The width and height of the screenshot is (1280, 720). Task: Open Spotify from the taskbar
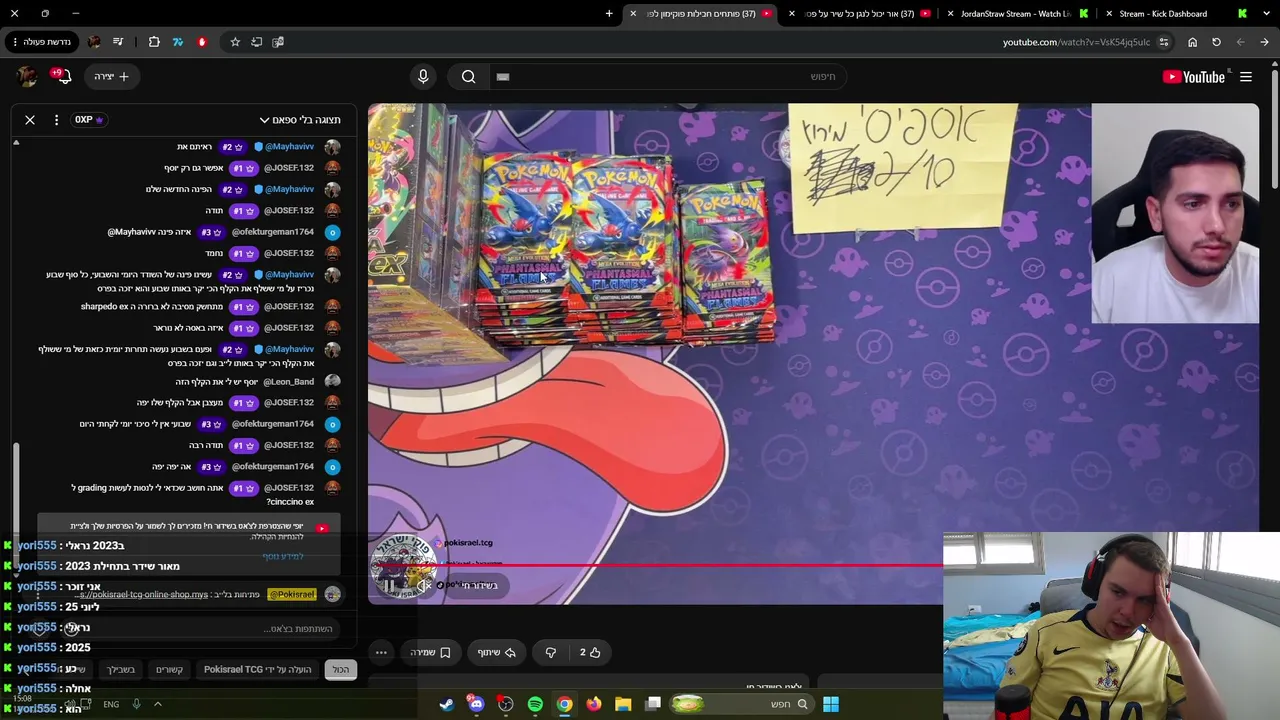535,705
